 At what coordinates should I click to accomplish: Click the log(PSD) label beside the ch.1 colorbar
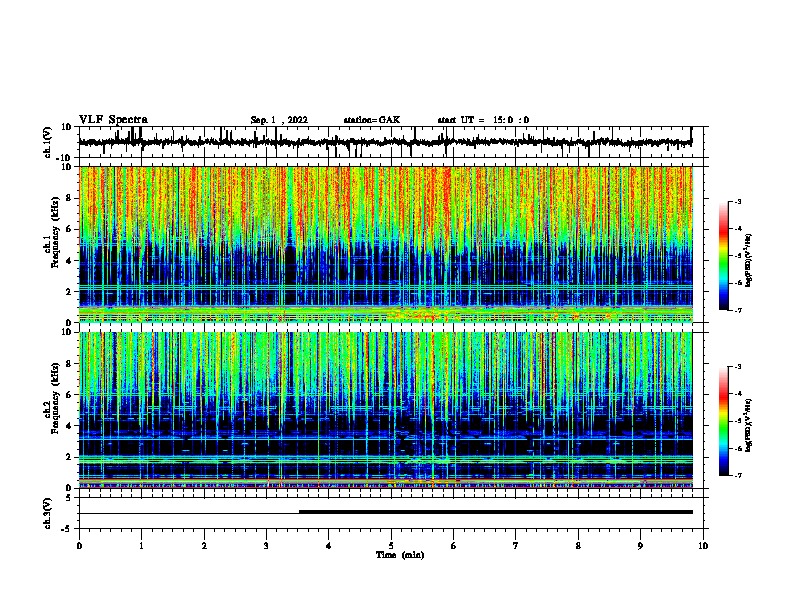[x=749, y=260]
